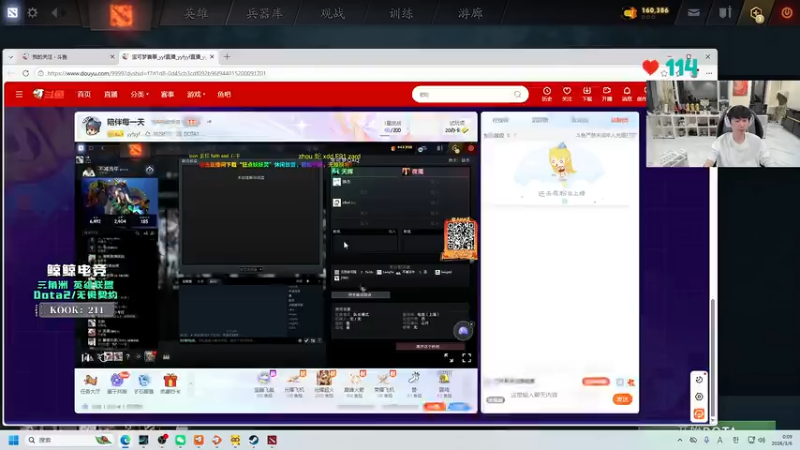
Task: Expand the gift bar chevron
Action: coord(190,384)
